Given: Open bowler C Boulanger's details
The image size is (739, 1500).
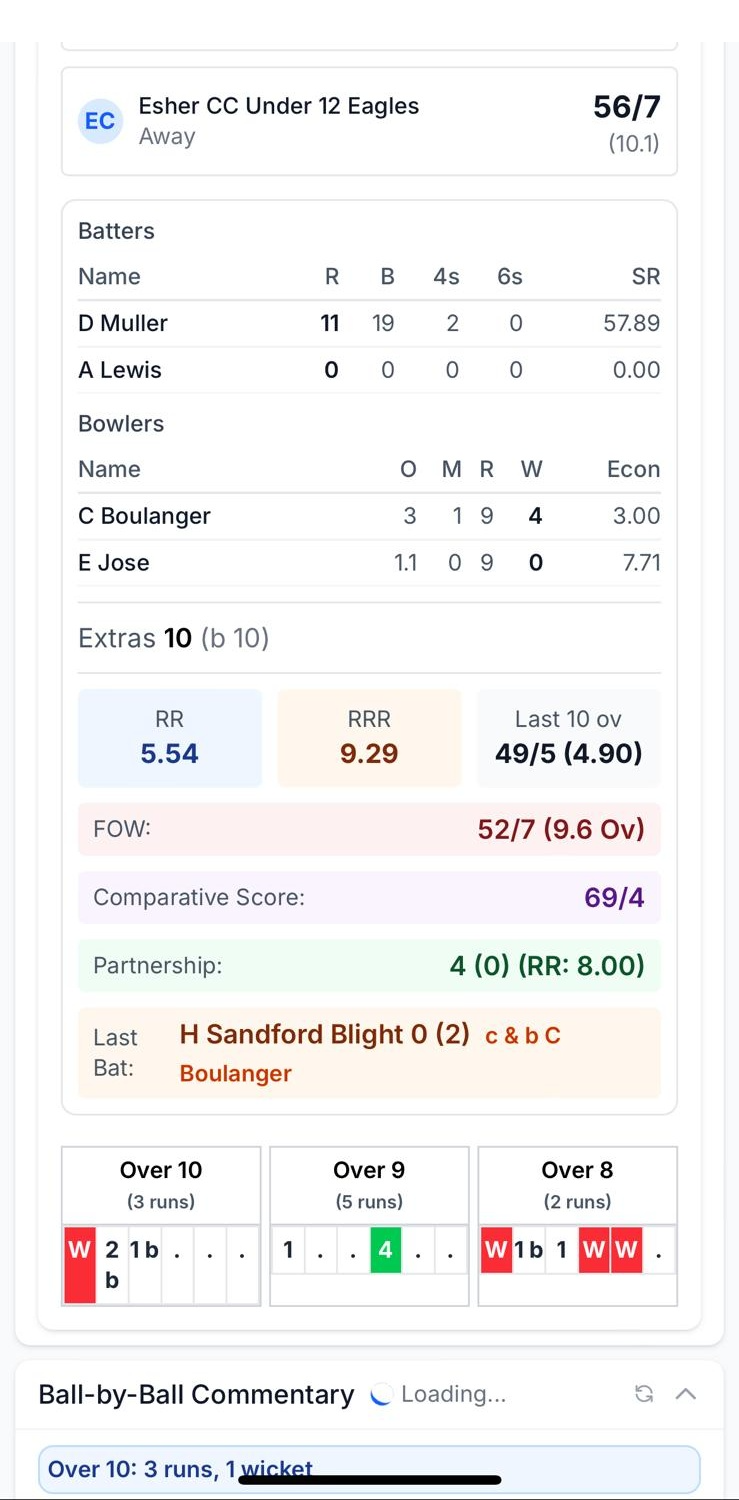Looking at the screenshot, I should [x=144, y=516].
